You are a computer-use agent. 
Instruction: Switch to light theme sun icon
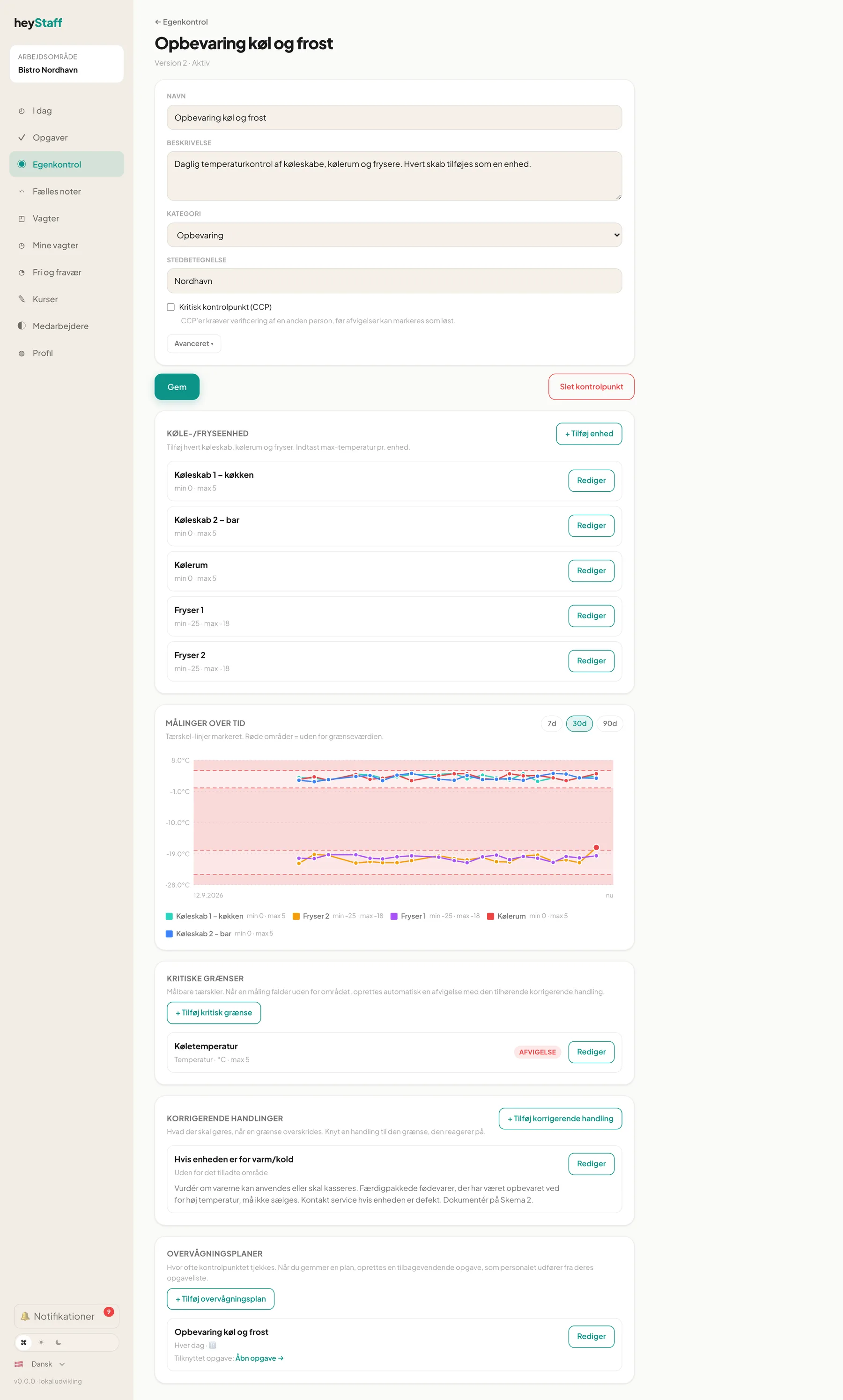coord(41,1343)
